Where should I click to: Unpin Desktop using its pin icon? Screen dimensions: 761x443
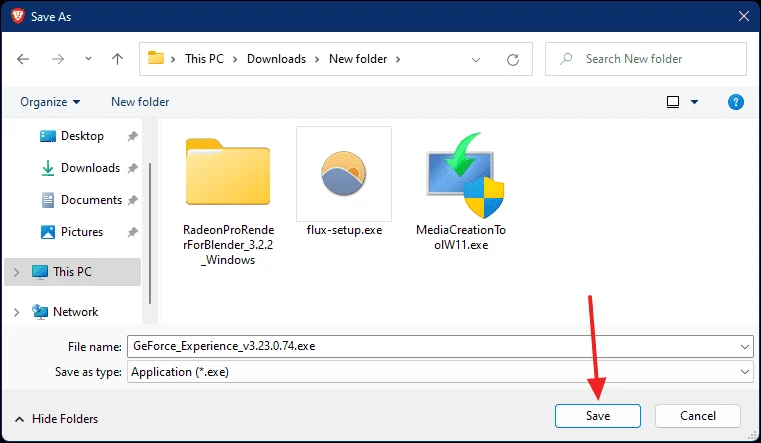132,136
